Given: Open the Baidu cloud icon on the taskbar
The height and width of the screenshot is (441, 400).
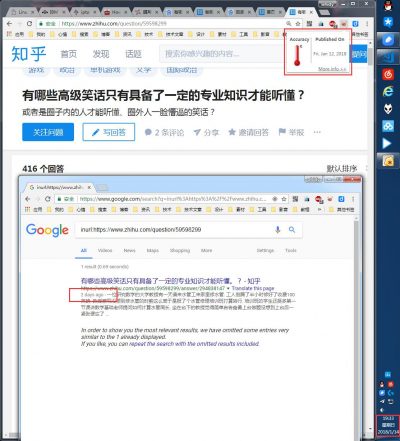Looking at the screenshot, I should point(388,126).
